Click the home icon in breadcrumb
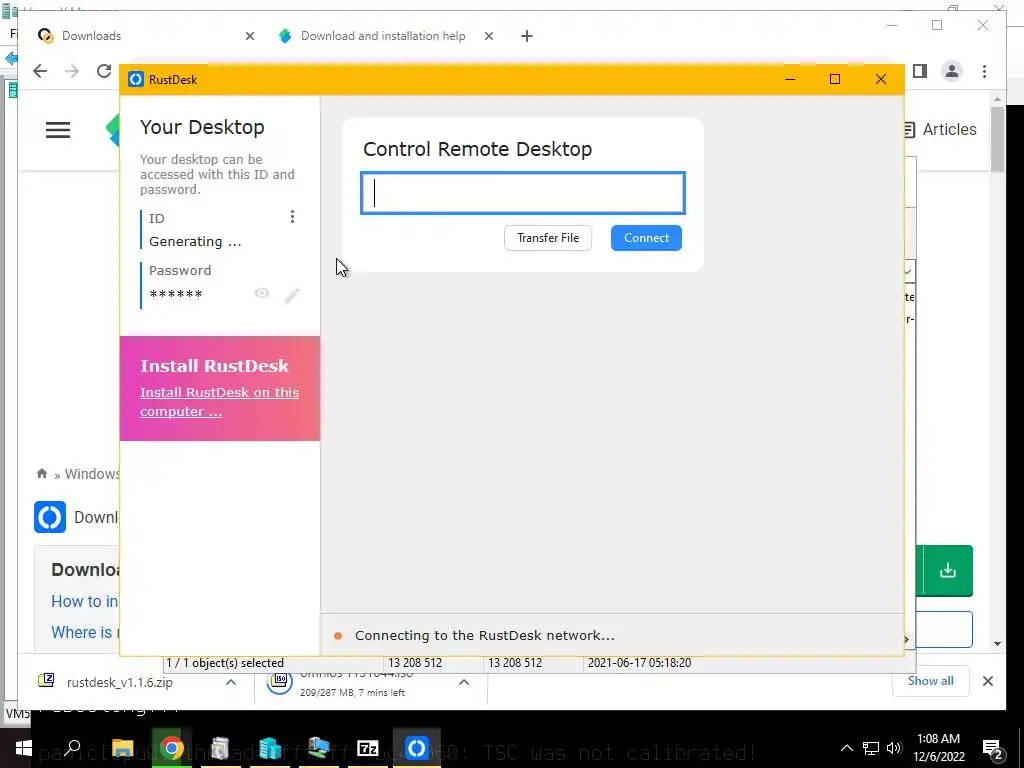This screenshot has width=1024, height=768. tap(42, 473)
